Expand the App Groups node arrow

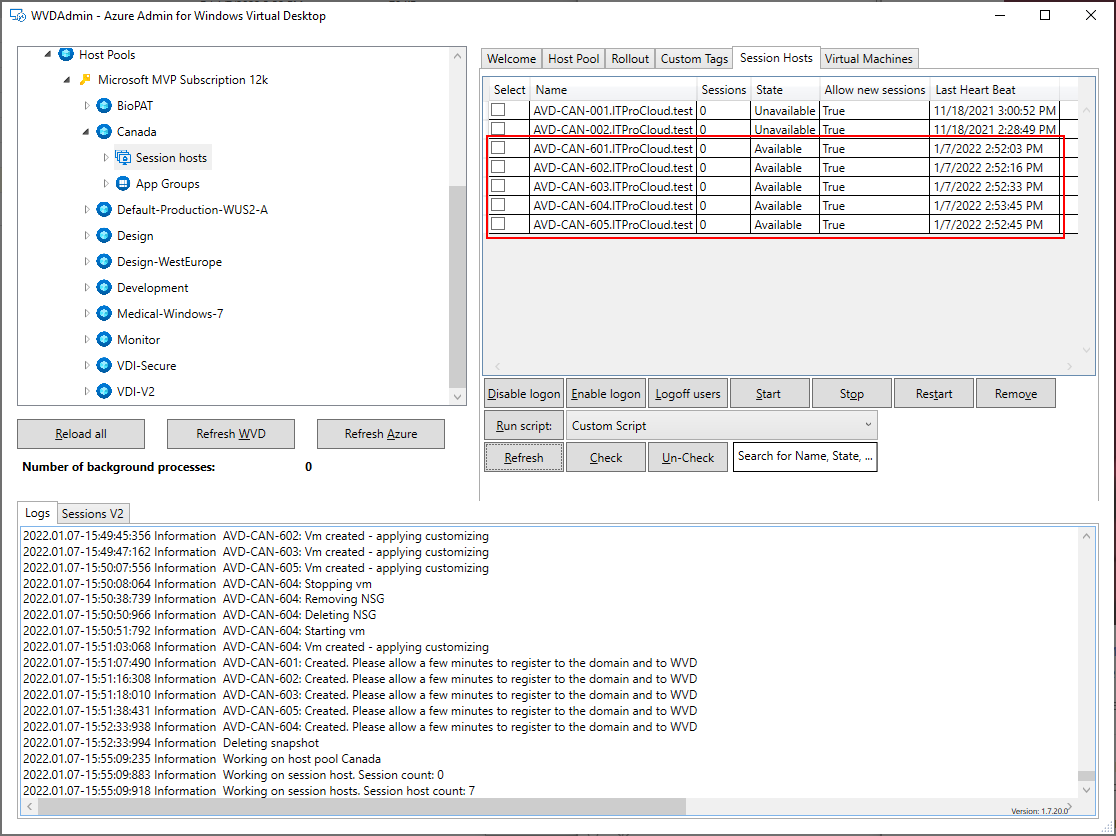click(106, 184)
